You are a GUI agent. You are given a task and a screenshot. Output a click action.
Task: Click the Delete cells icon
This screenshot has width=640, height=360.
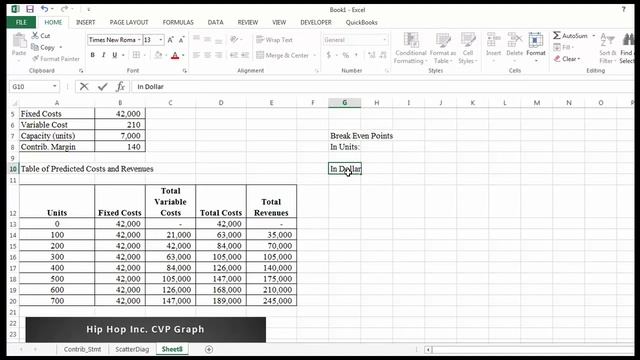tap(514, 40)
